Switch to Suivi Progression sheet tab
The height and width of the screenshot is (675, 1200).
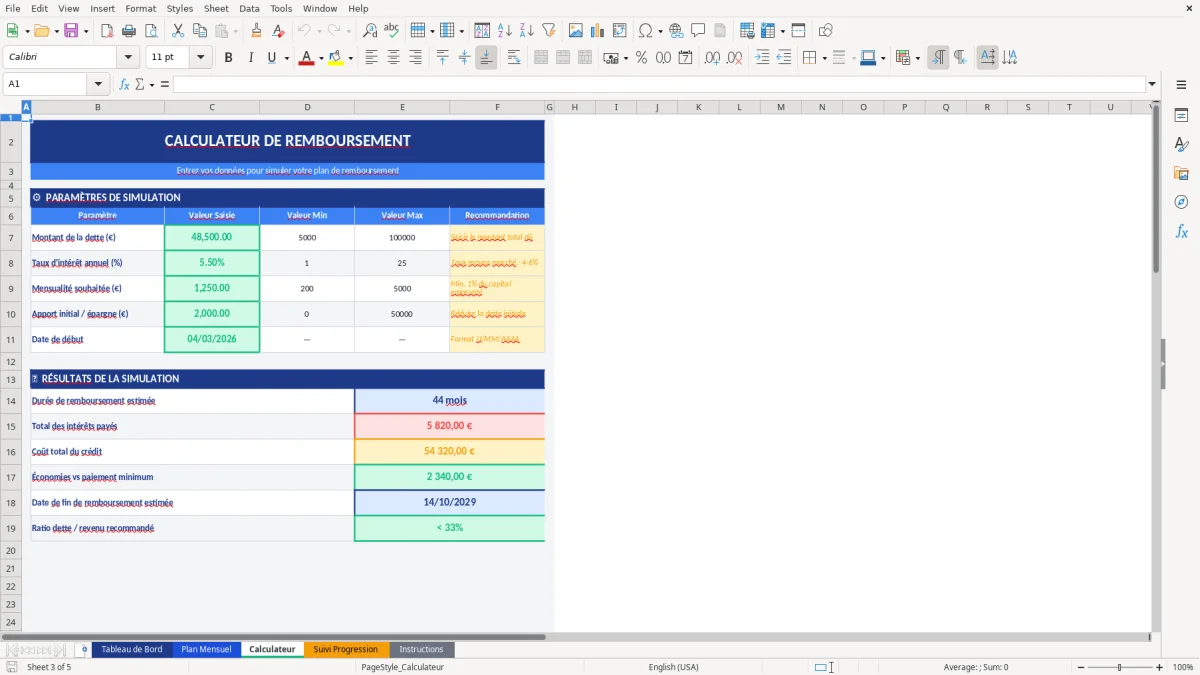coord(346,649)
